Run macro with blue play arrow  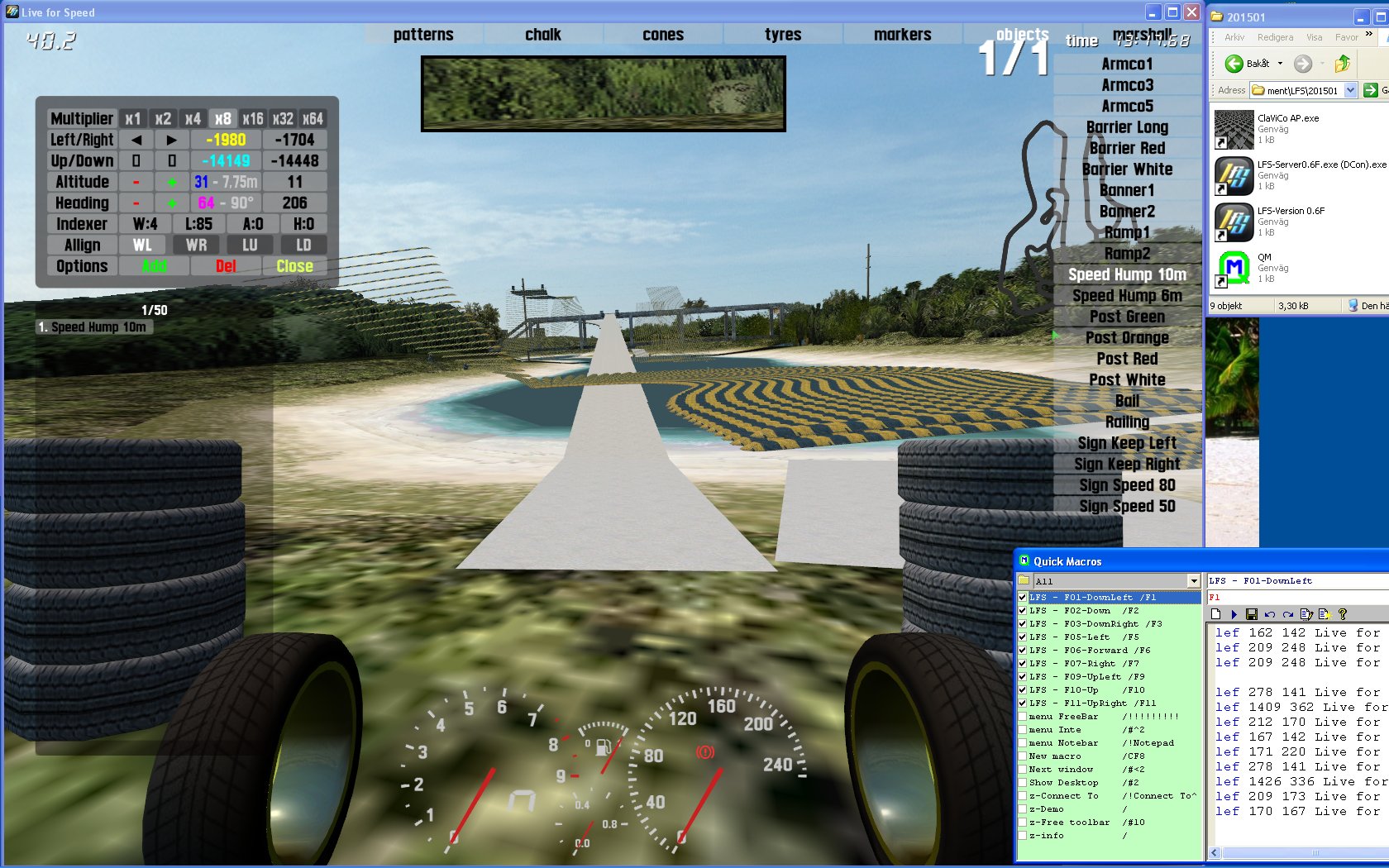pyautogui.click(x=1234, y=614)
